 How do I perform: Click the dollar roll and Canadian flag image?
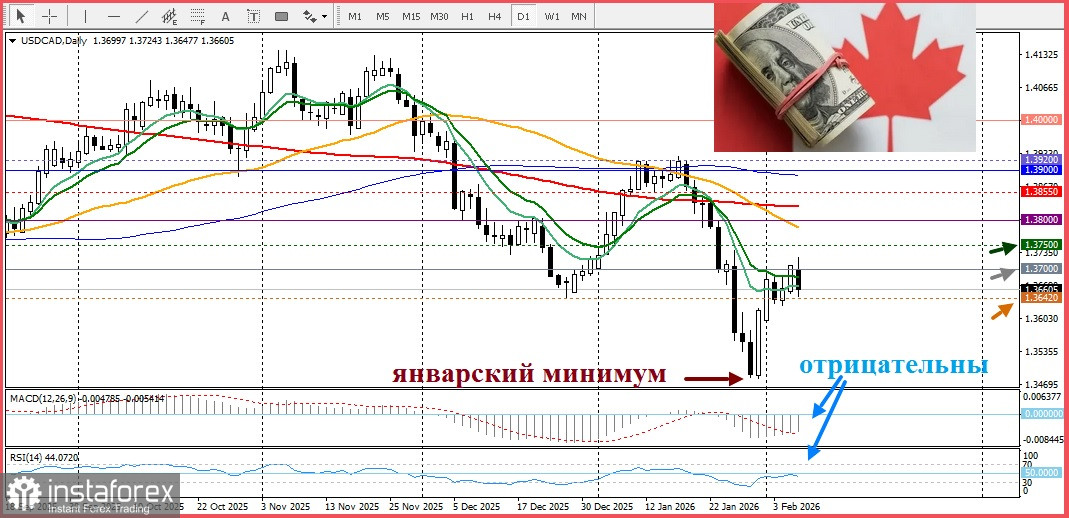[x=845, y=76]
